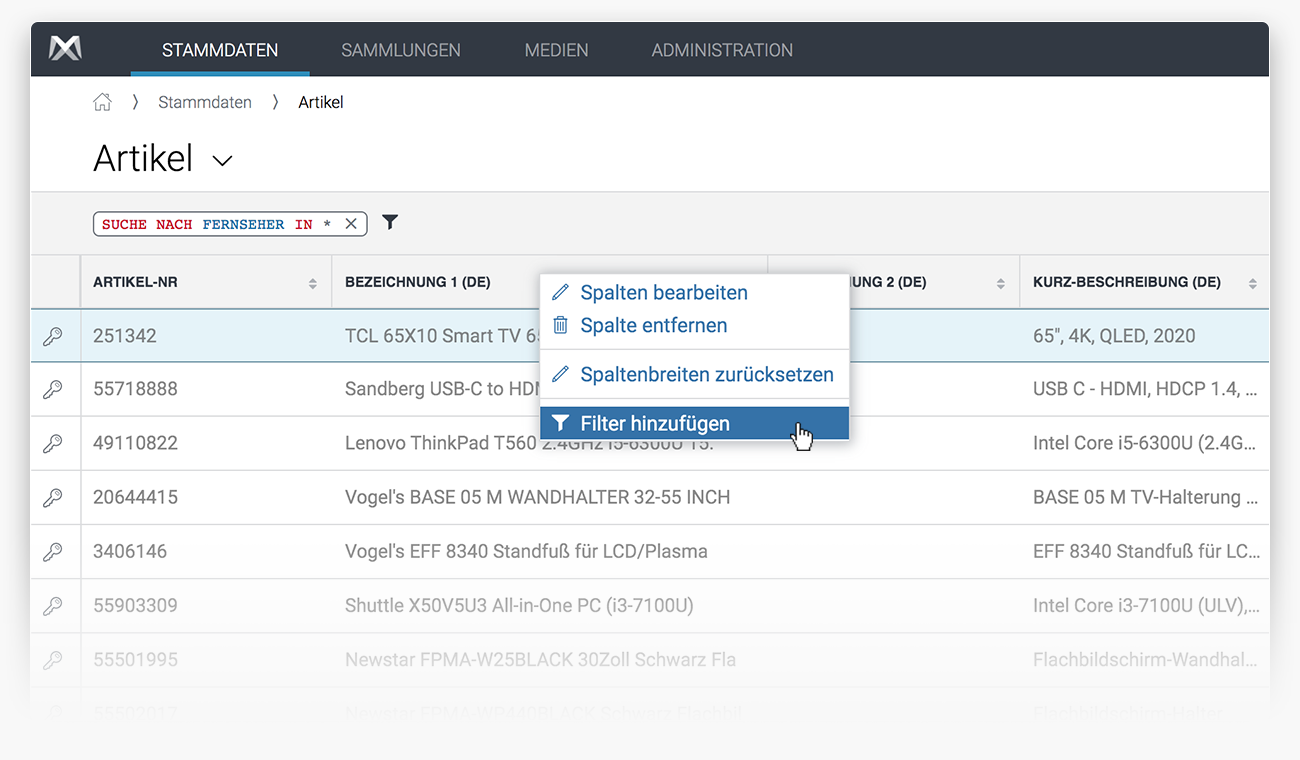
Task: Sort by Artikel-Nr column arrows
Action: [x=313, y=284]
